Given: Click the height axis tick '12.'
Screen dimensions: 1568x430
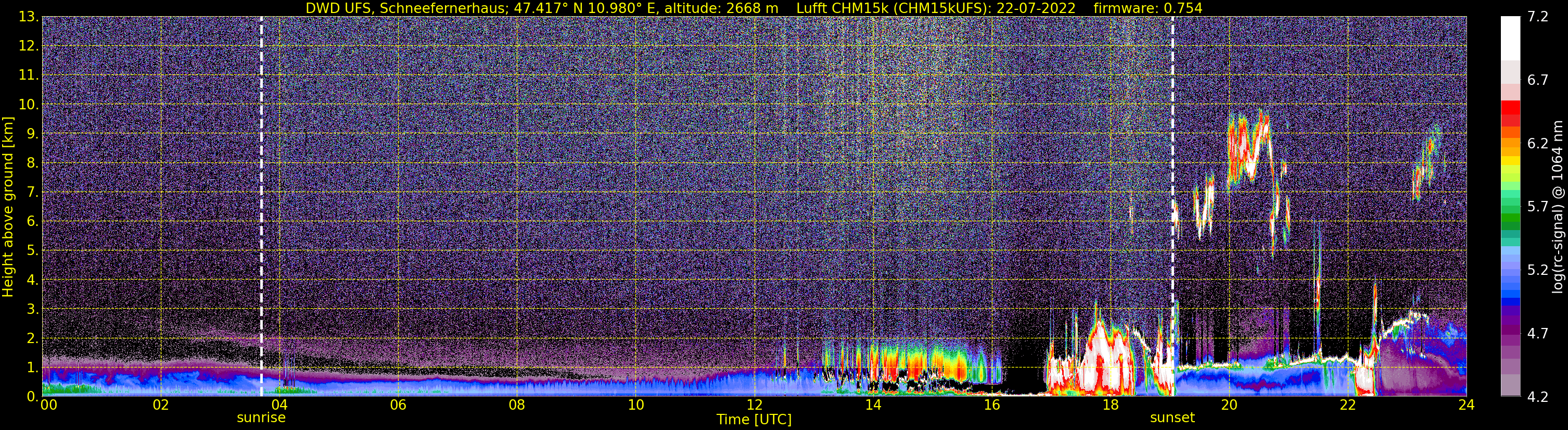Looking at the screenshot, I should click(29, 46).
